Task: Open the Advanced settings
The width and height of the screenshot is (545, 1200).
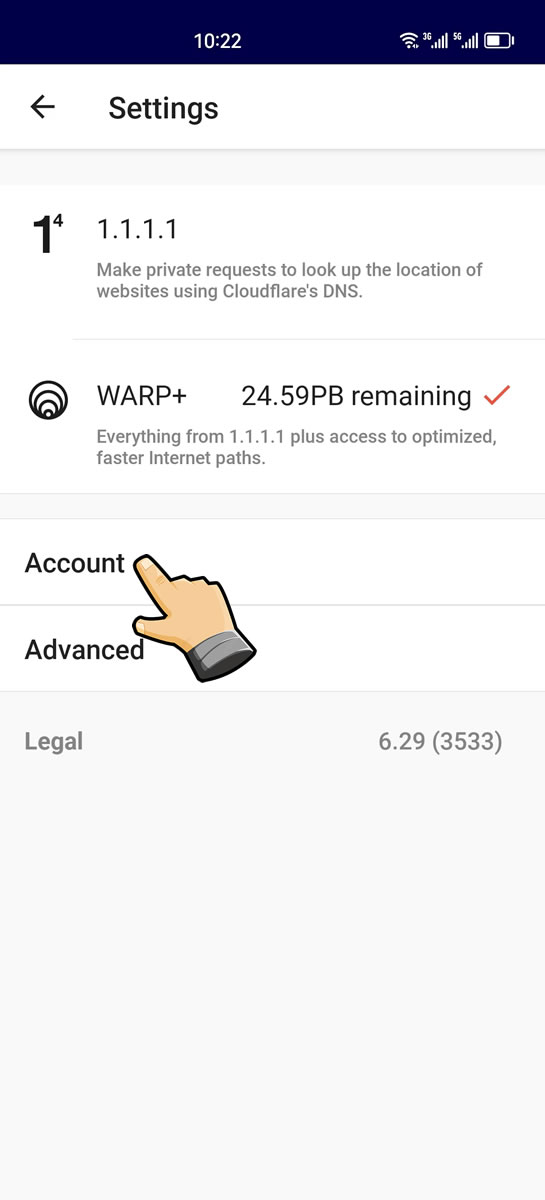Action: click(x=272, y=649)
